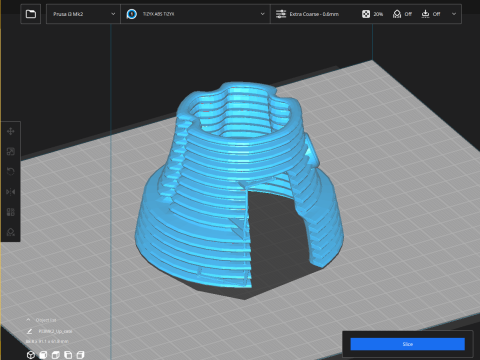
Task: Select the Move tool
Action: coord(11,131)
